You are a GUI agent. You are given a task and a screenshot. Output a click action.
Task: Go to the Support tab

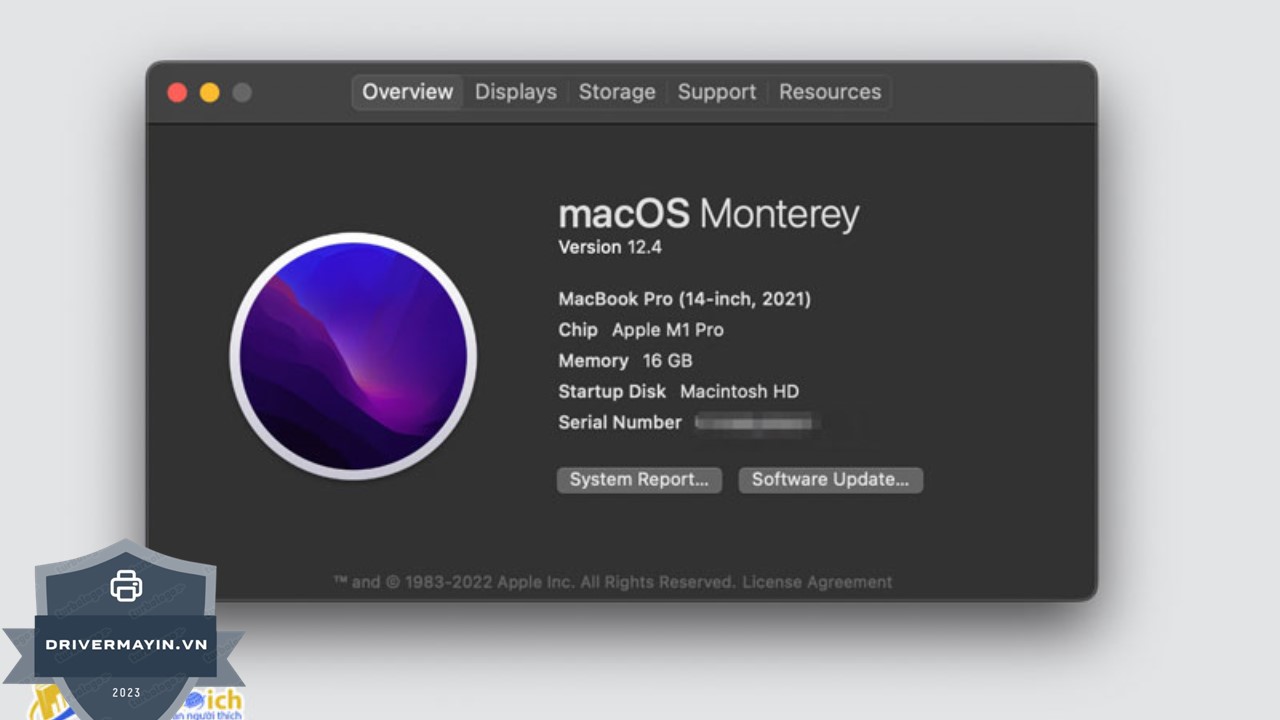coord(716,92)
